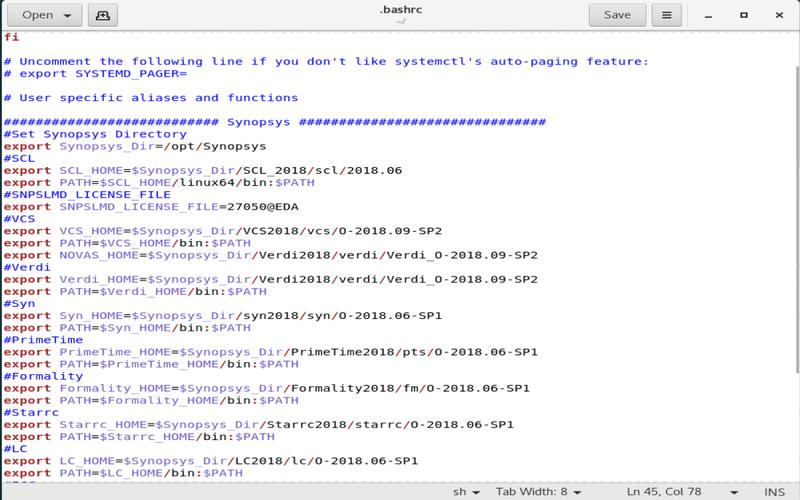
Task: Click the 'PATH=$Verdi_HOME/bin' line
Action: pos(135,292)
